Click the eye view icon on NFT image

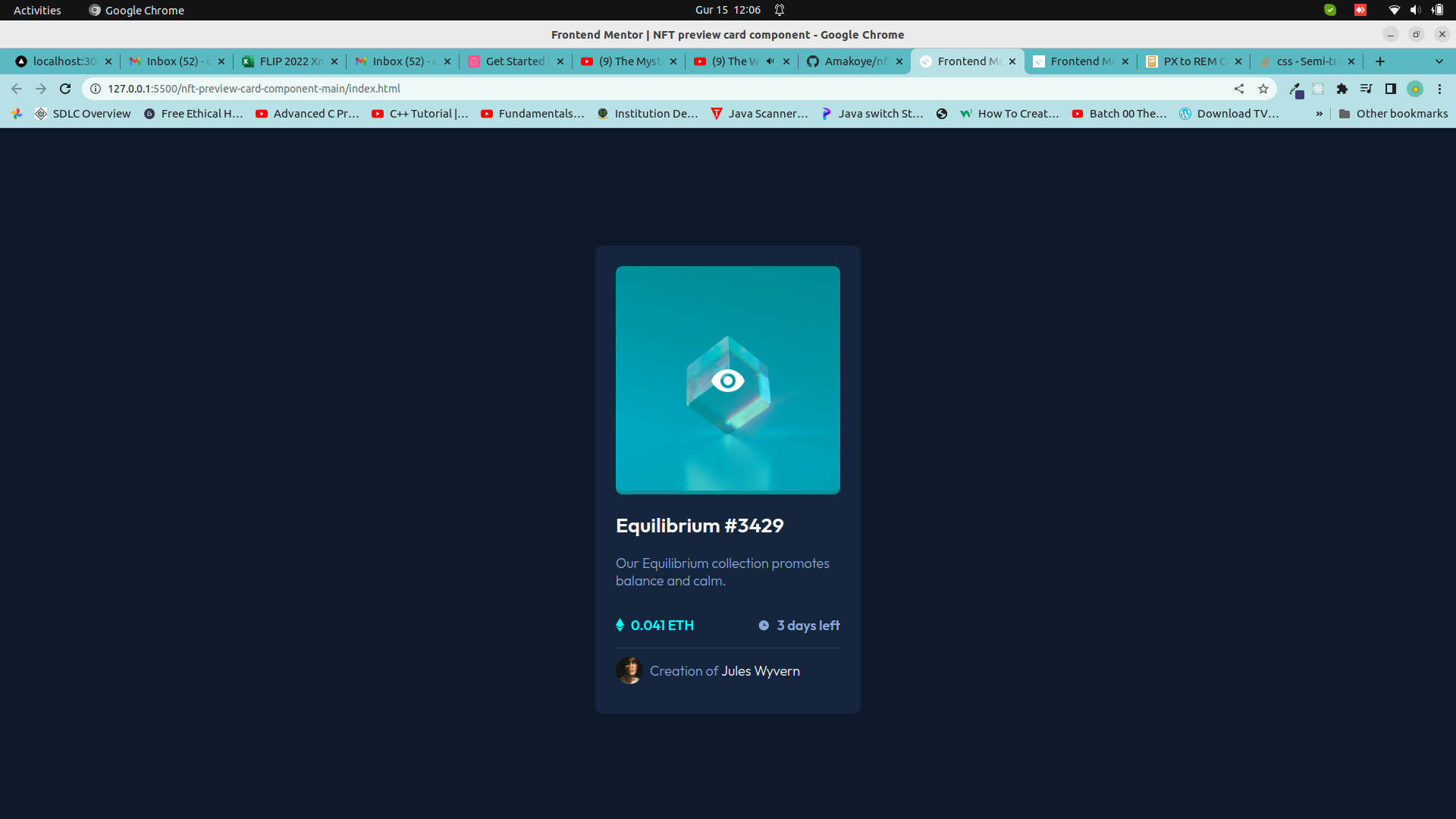727,381
